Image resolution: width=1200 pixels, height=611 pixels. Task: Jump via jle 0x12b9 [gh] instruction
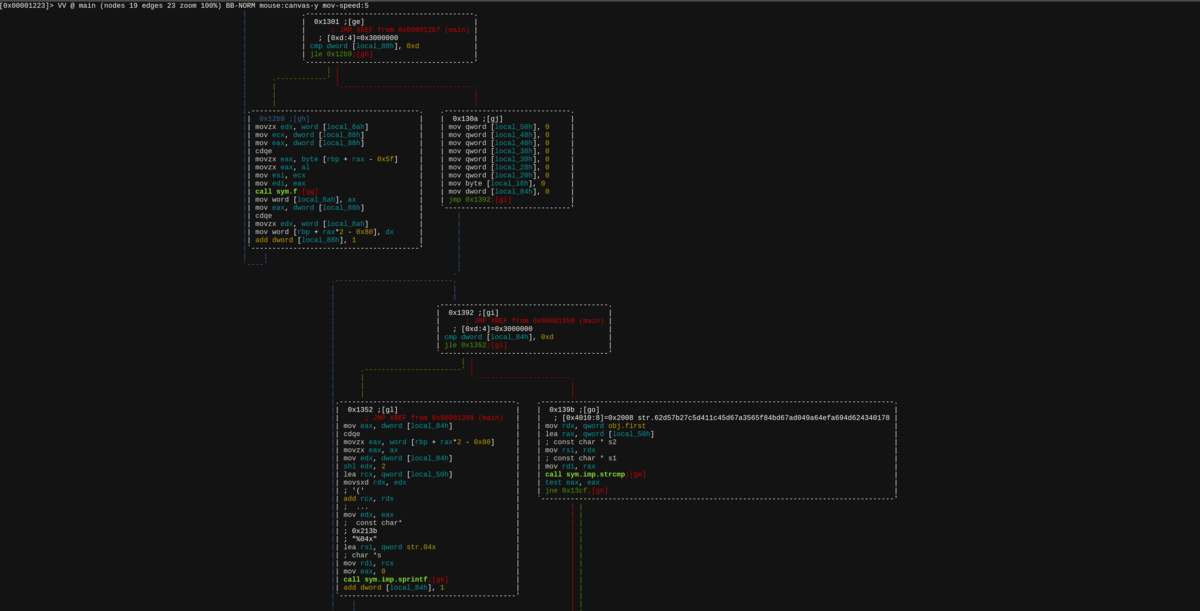[x=341, y=54]
